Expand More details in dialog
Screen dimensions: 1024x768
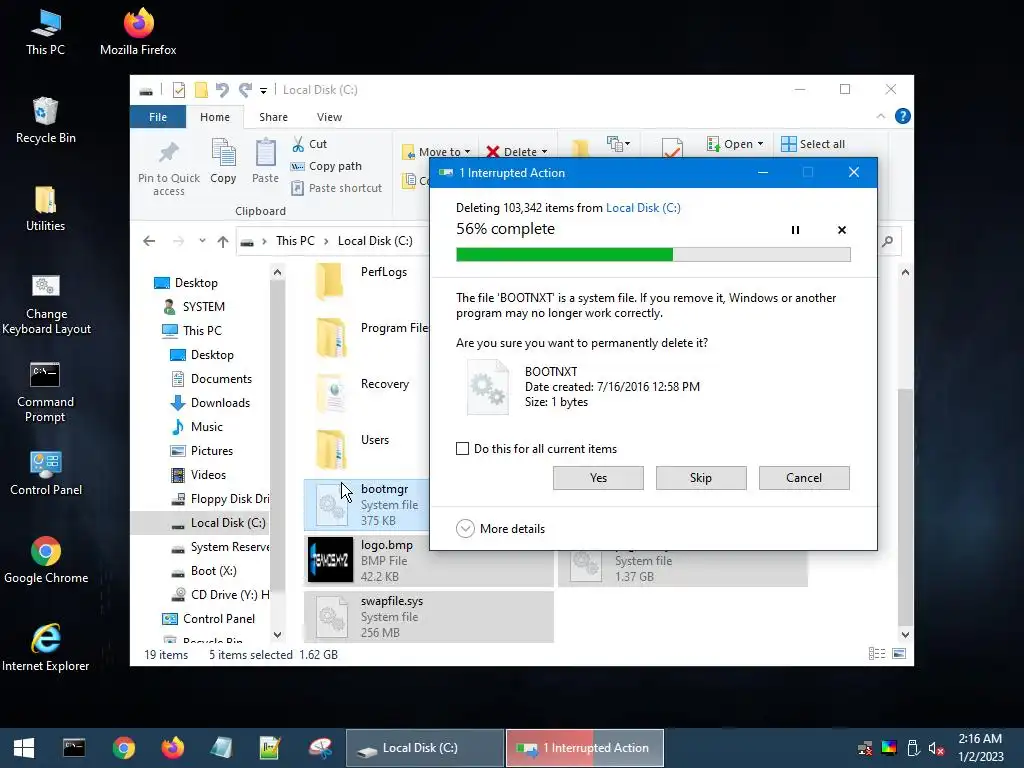pyautogui.click(x=500, y=528)
